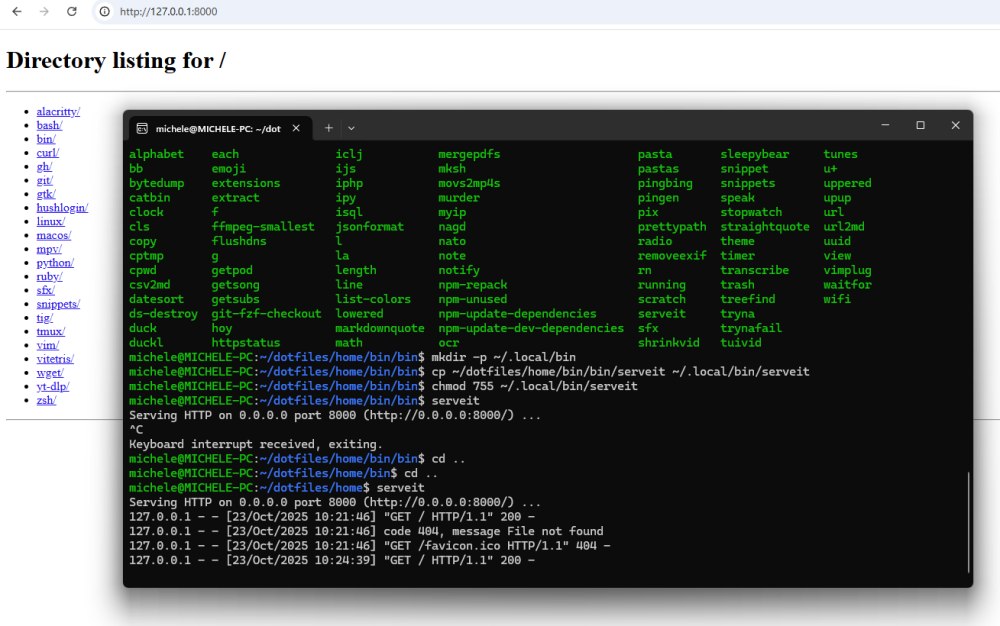The width and height of the screenshot is (1000, 626).
Task: Click the browser back arrow
Action: click(16, 12)
